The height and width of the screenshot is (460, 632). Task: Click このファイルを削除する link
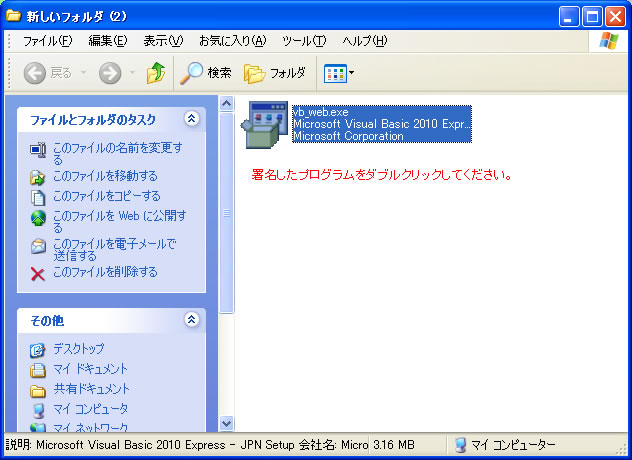click(105, 272)
